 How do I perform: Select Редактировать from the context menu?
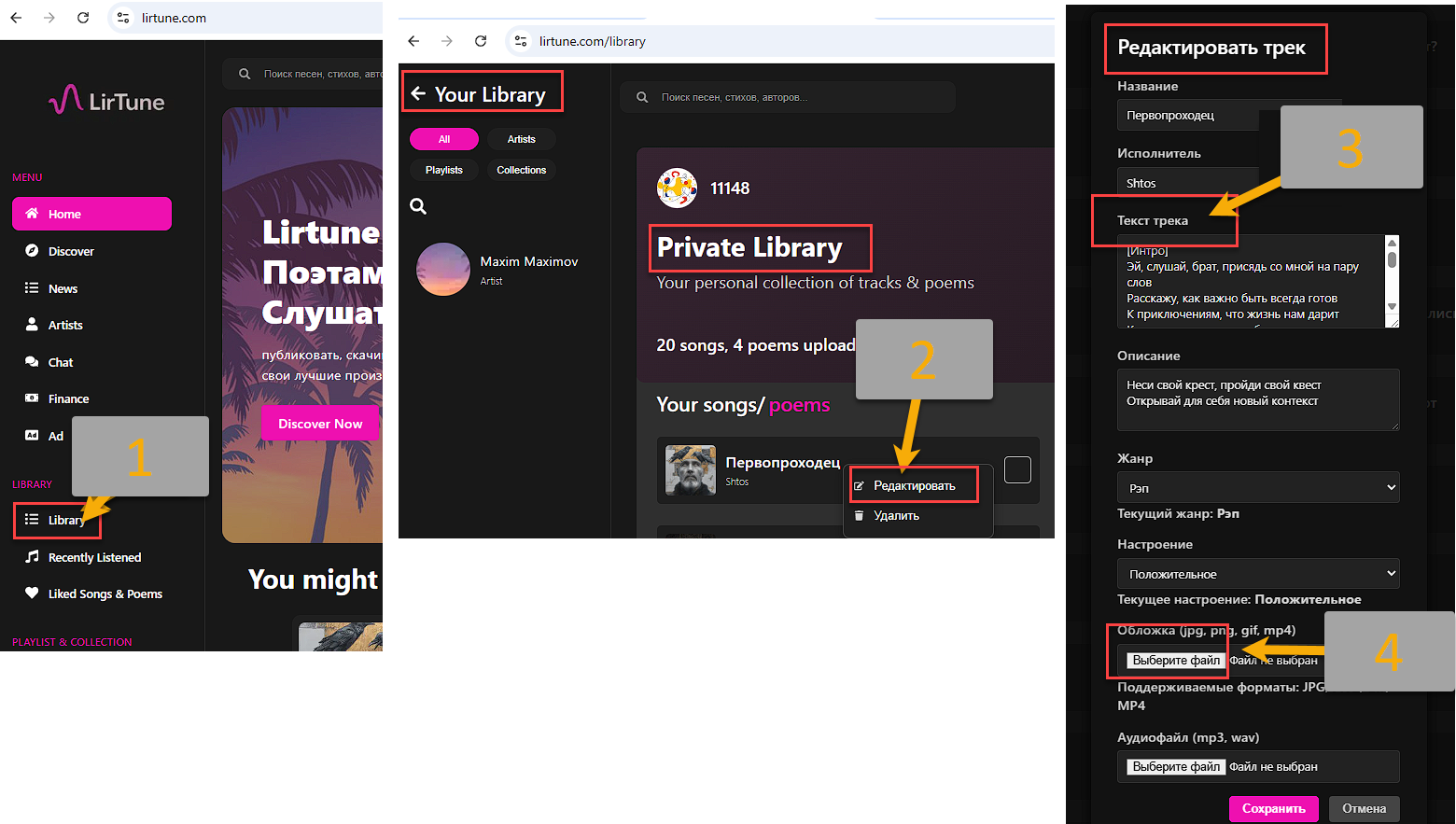pos(914,486)
